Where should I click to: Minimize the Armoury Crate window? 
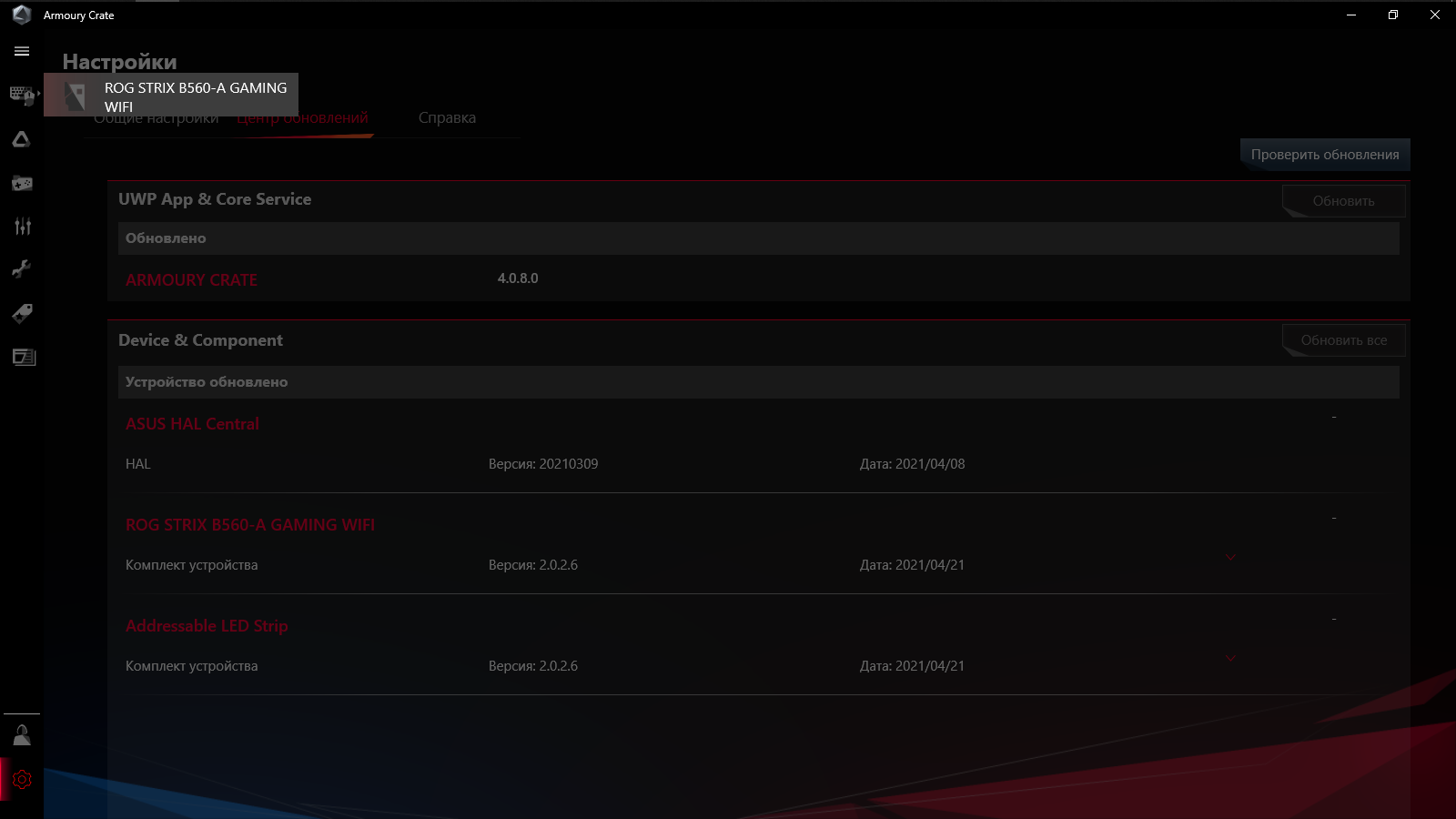pyautogui.click(x=1351, y=15)
